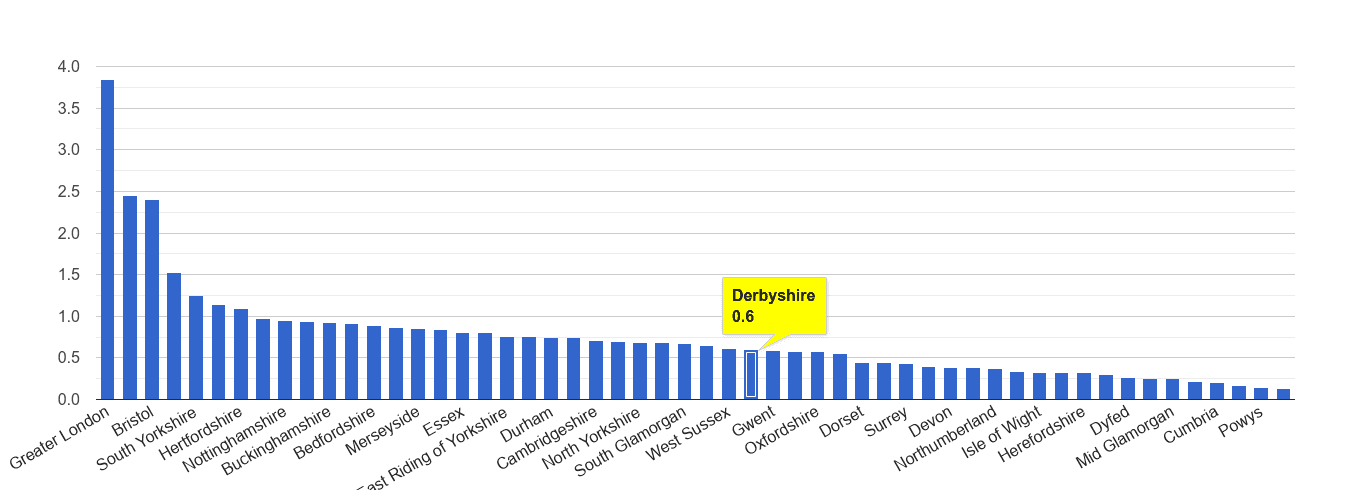Click the Oxfordshire bar
Viewport: 1350px width, 490px height.
coord(817,376)
